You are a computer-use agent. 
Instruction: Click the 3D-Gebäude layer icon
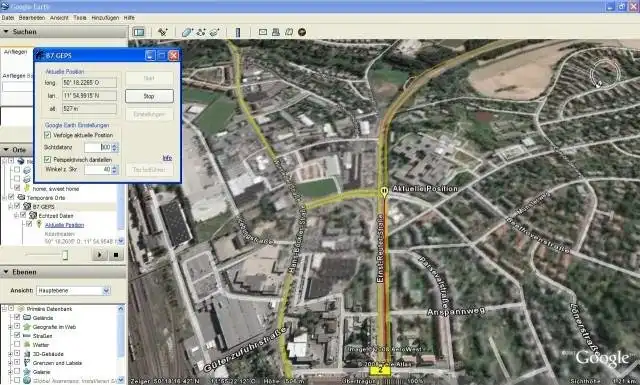27,354
